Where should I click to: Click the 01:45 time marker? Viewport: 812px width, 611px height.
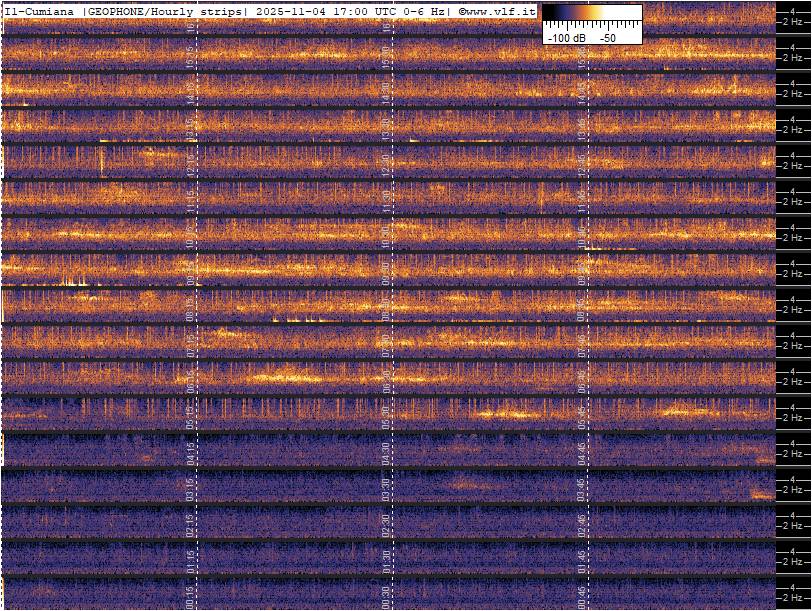pos(582,557)
